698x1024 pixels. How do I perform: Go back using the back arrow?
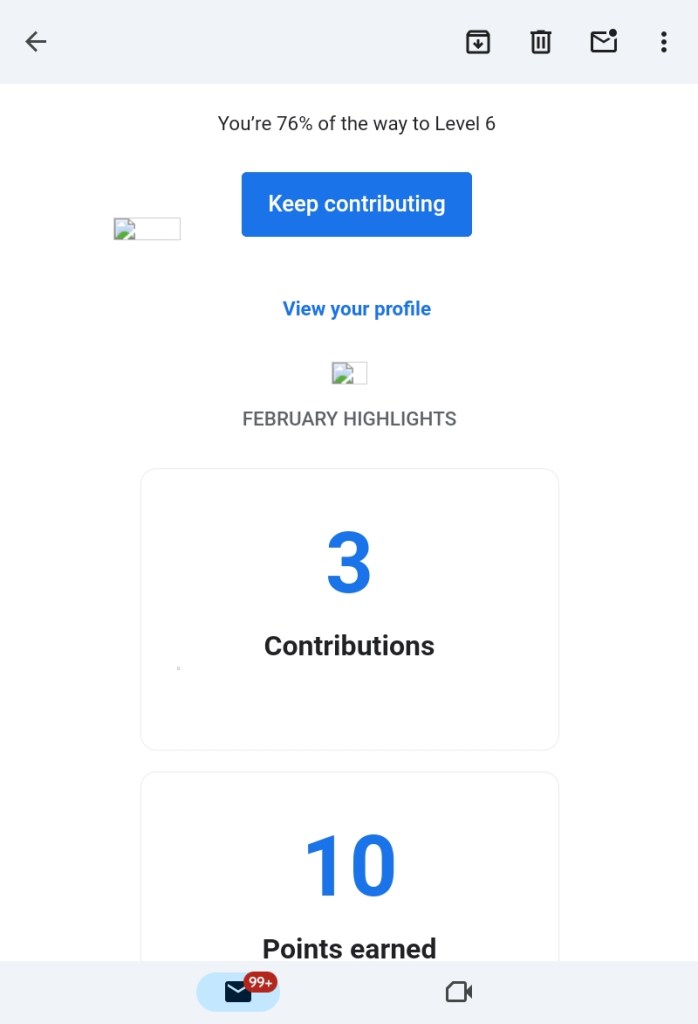pos(36,41)
